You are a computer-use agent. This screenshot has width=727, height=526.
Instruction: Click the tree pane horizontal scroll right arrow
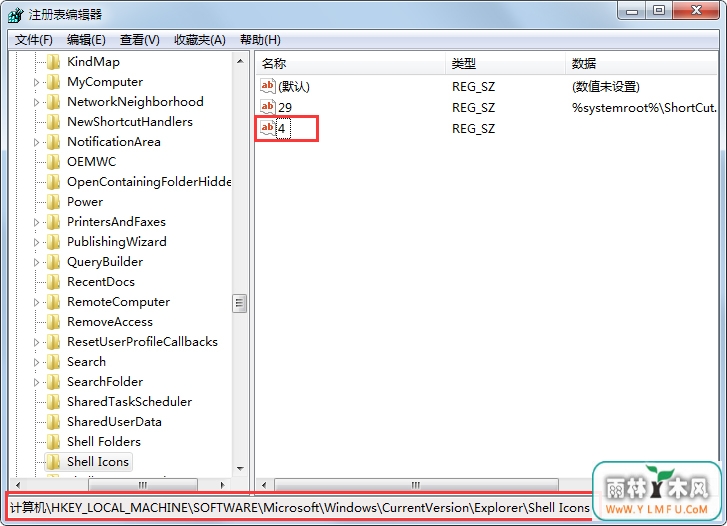tap(223, 485)
